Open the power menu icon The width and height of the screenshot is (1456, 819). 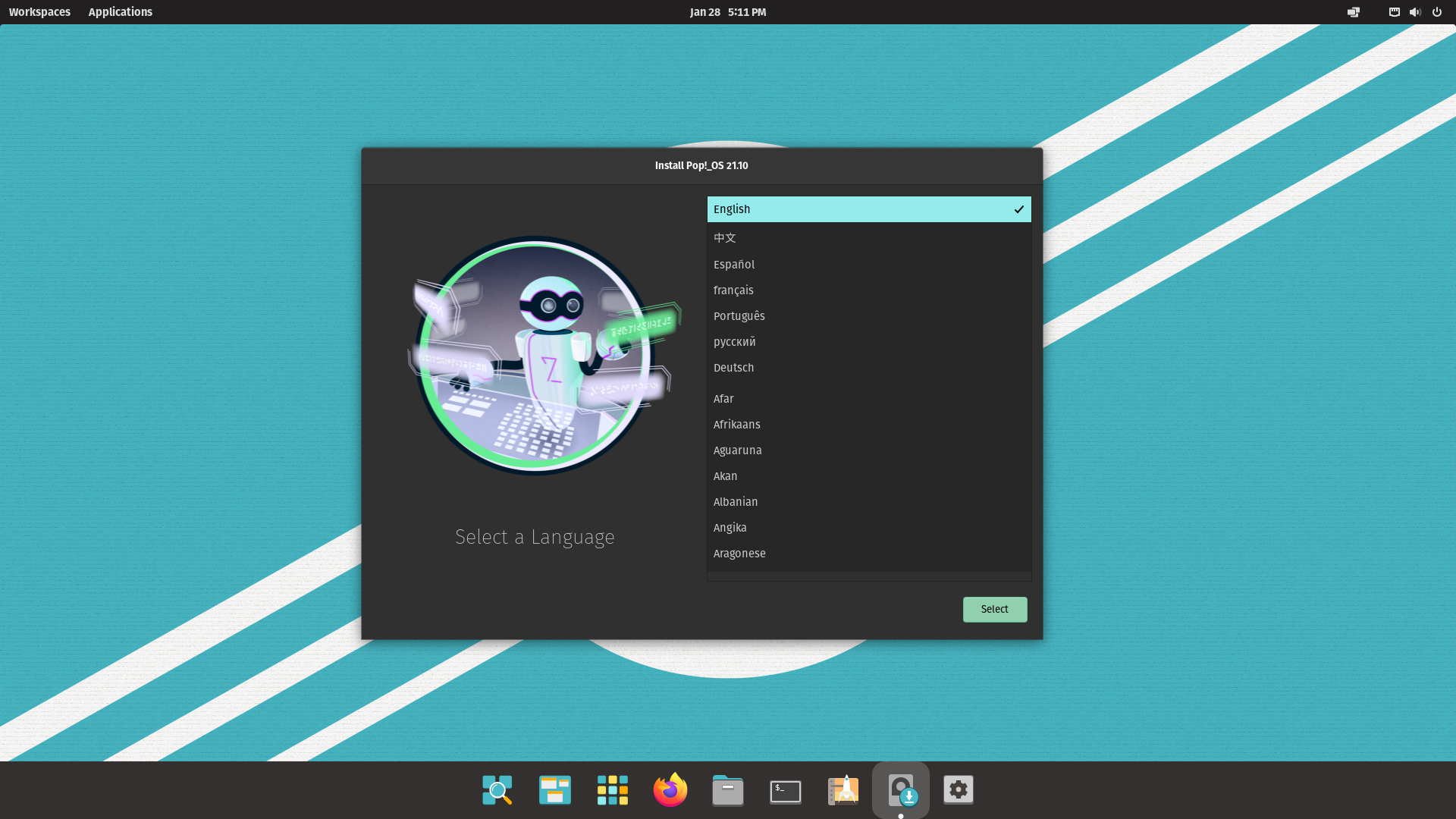coord(1436,12)
